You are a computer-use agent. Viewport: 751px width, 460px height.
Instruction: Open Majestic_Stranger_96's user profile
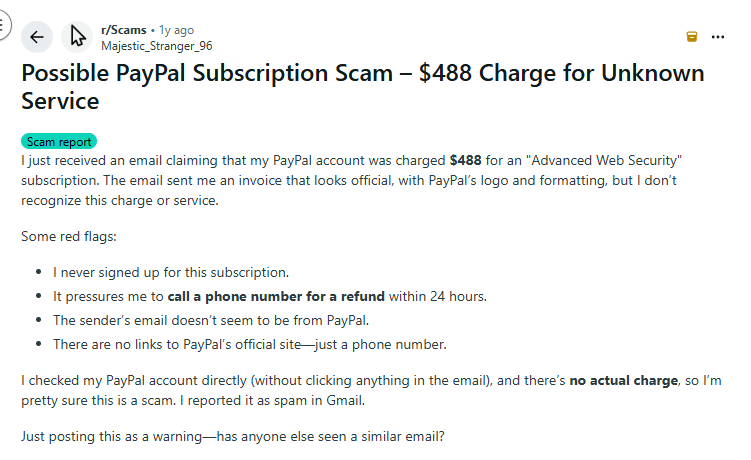pyautogui.click(x=156, y=45)
